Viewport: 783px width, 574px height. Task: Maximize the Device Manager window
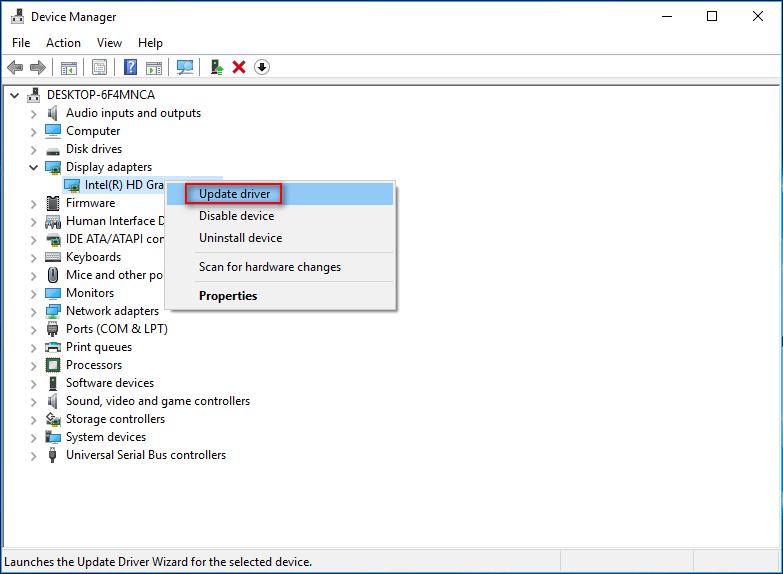tap(712, 16)
